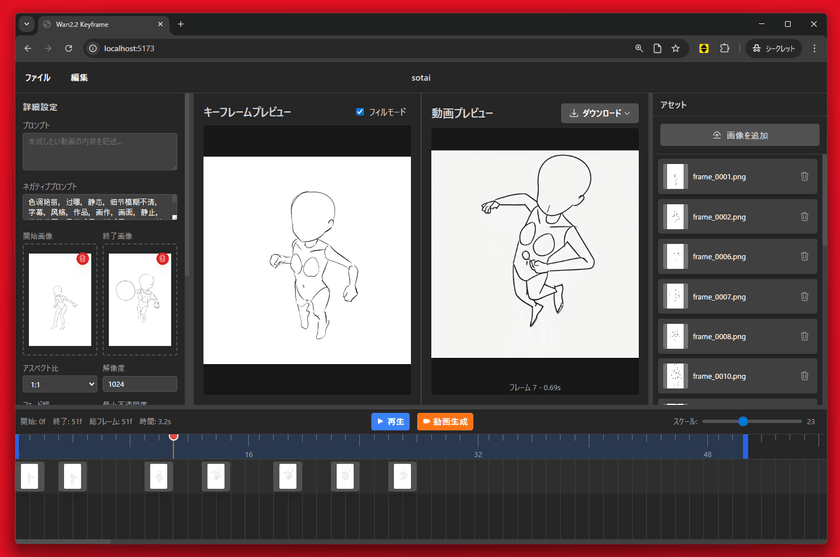
Task: Delete frame_0001.png with its trash icon
Action: click(804, 177)
